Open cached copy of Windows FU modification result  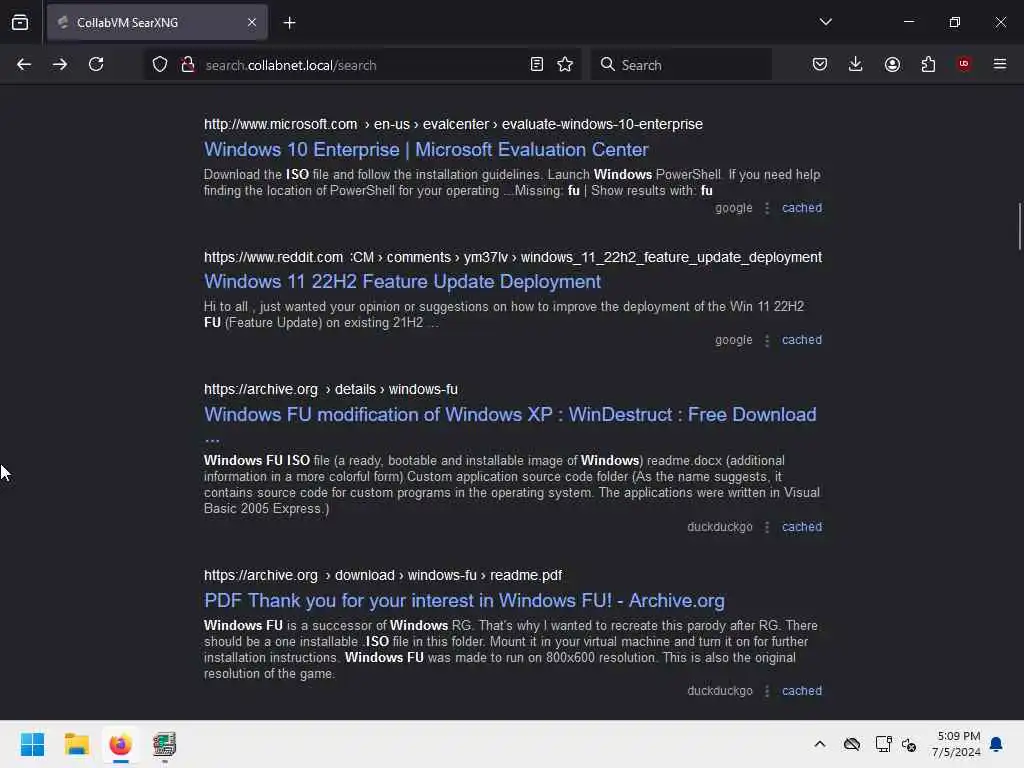pyautogui.click(x=802, y=526)
